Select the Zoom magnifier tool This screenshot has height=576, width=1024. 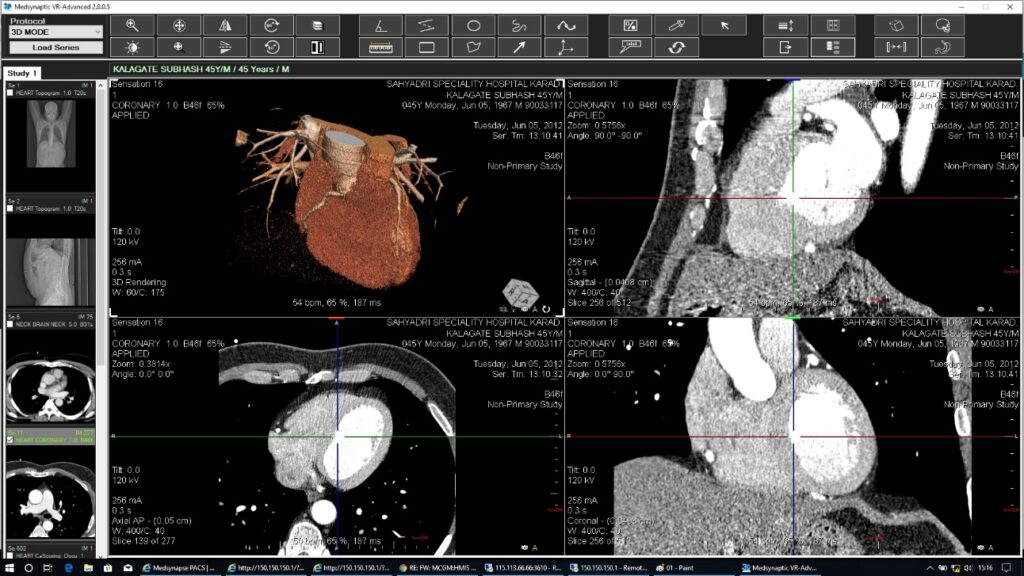pyautogui.click(x=132, y=26)
